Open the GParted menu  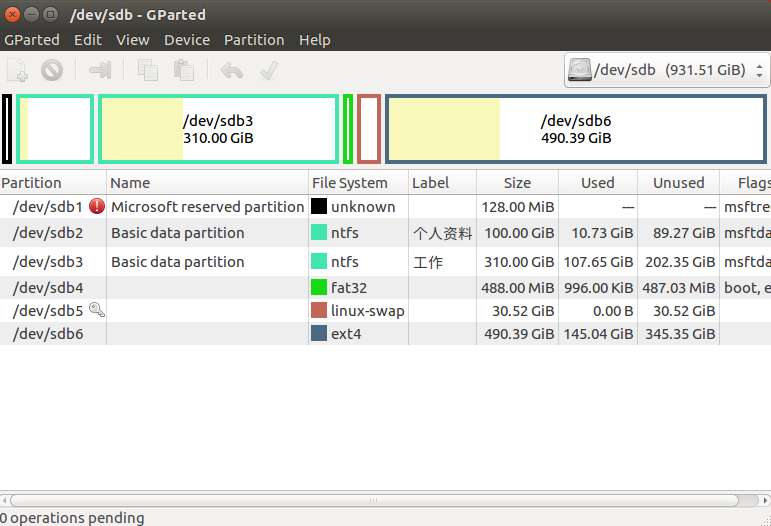pos(32,40)
